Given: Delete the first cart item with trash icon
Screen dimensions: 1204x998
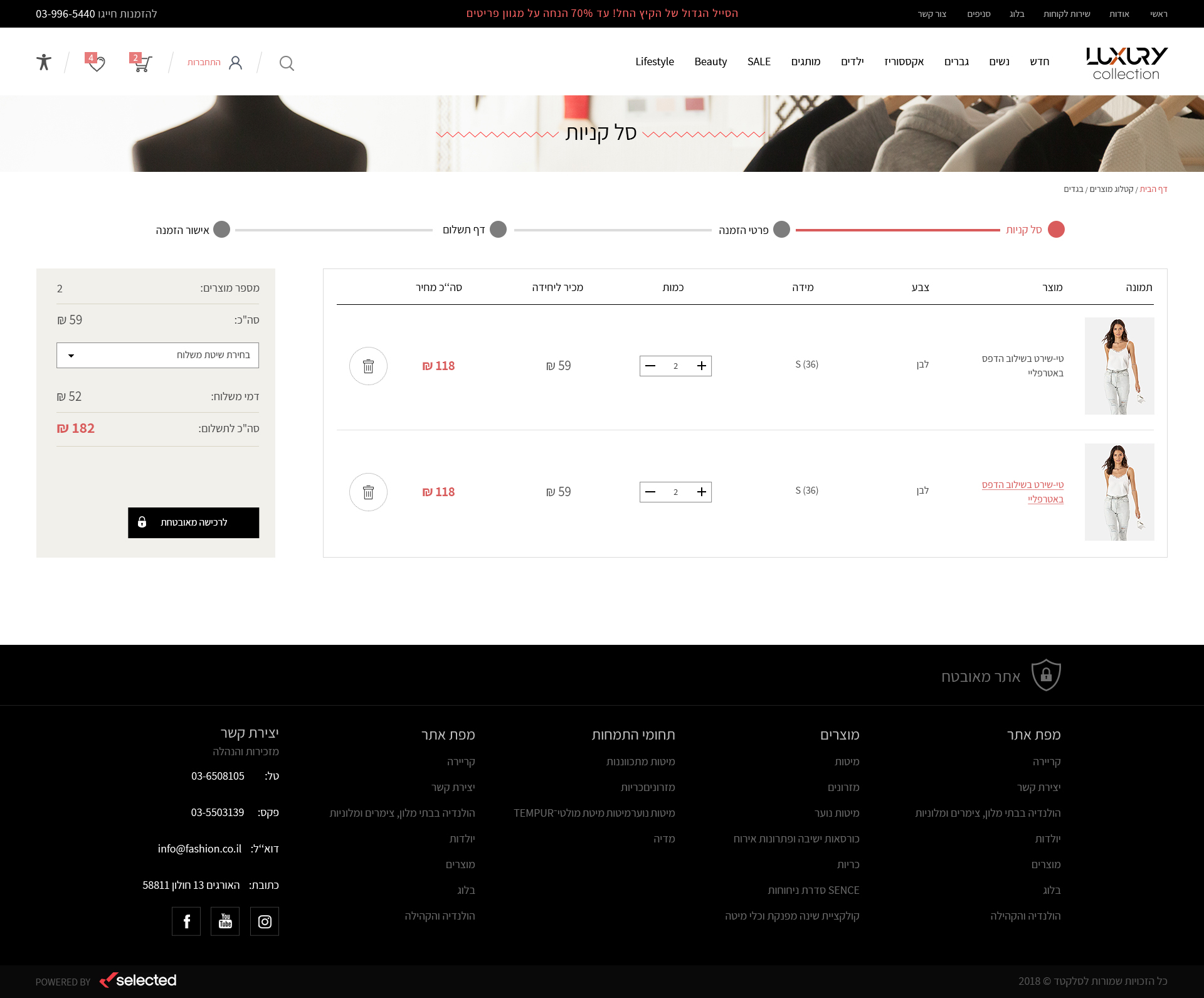Looking at the screenshot, I should pyautogui.click(x=368, y=366).
